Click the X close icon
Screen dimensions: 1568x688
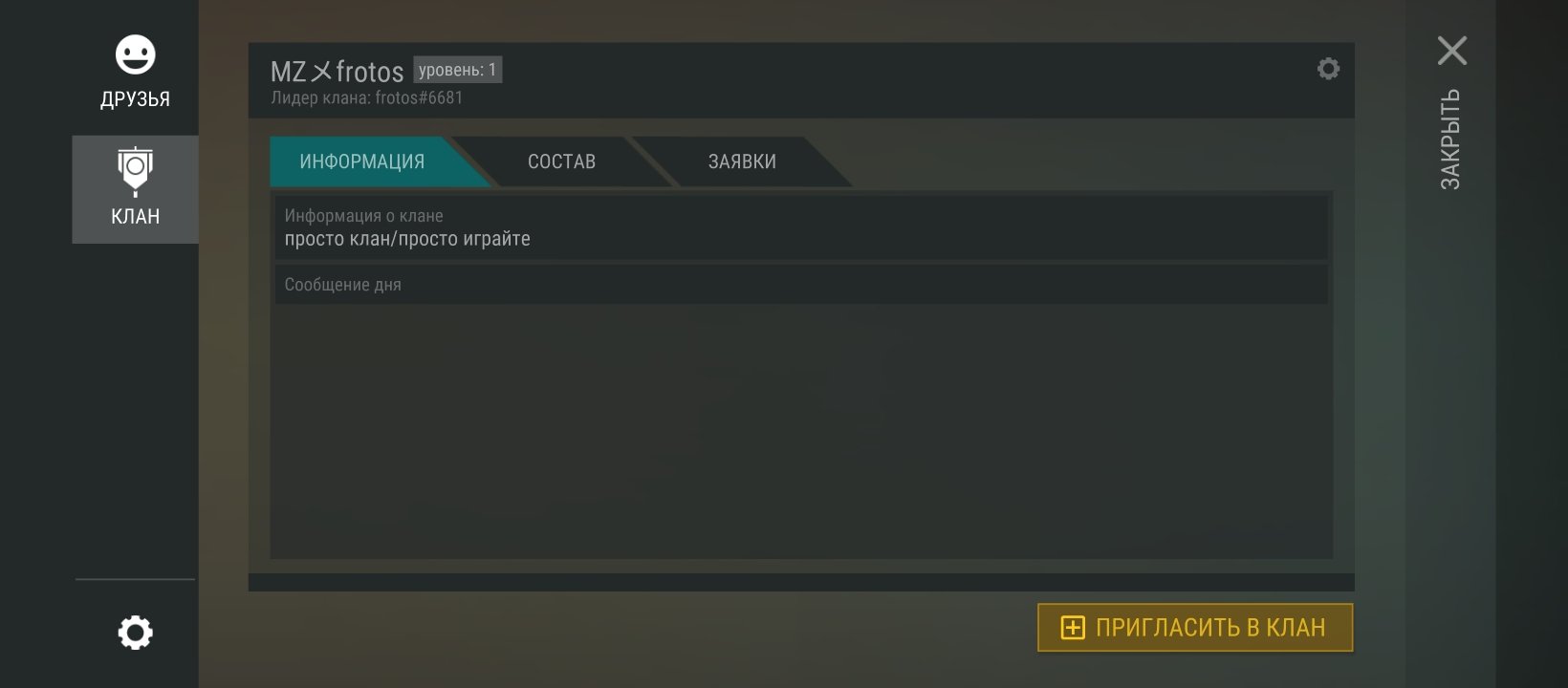tap(1451, 51)
